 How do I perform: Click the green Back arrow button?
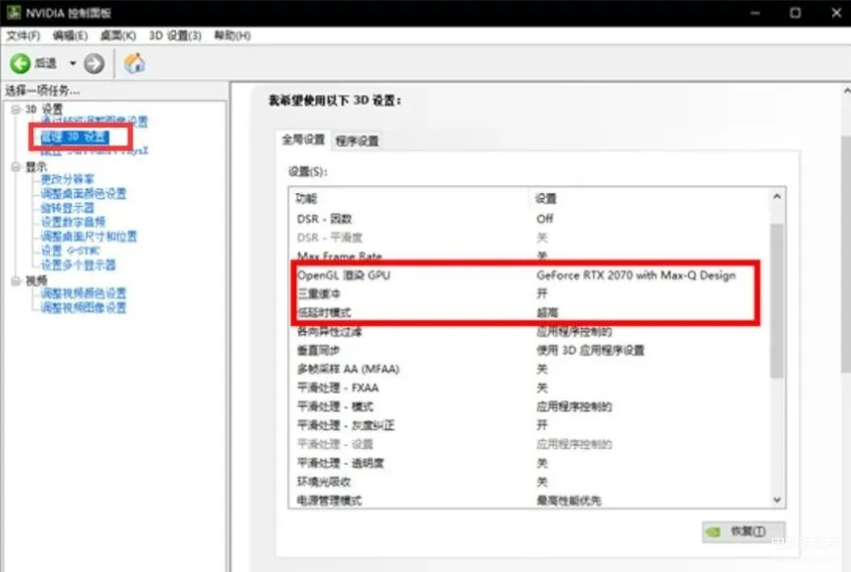(21, 63)
